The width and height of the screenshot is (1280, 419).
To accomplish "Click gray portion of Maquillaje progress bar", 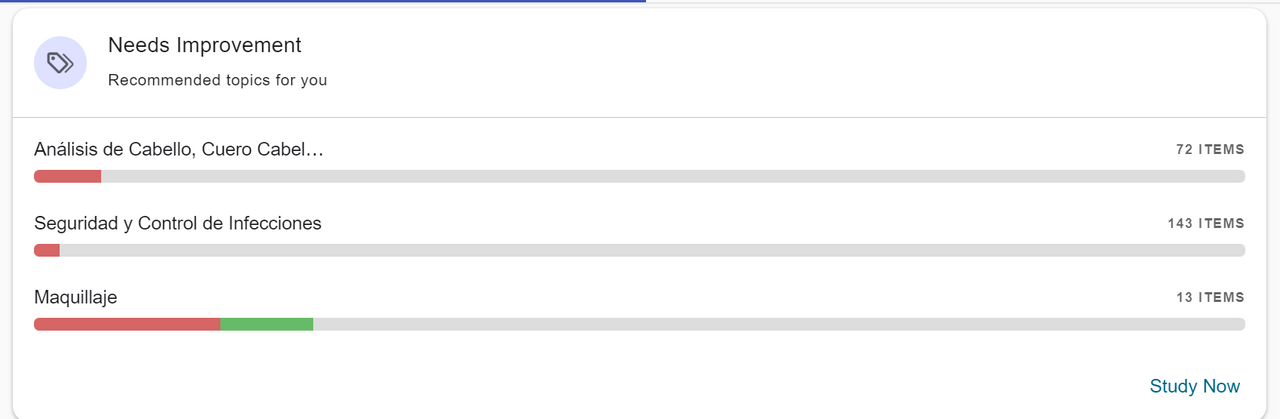I will click(x=780, y=324).
